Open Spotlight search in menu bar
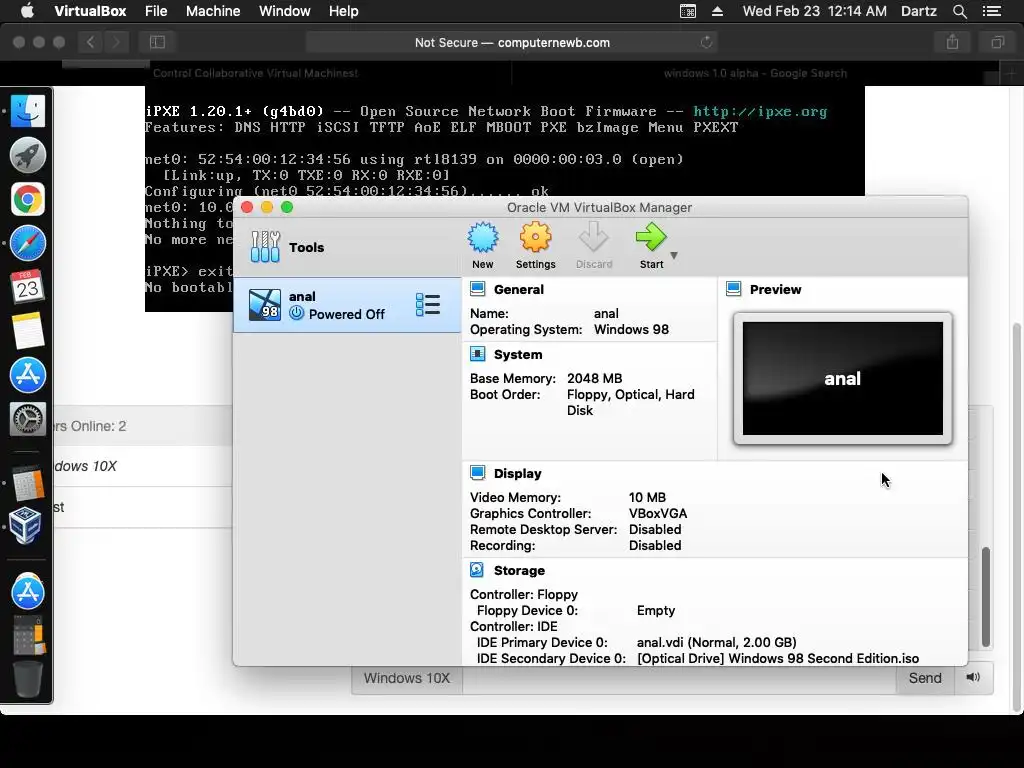This screenshot has width=1024, height=768. (x=959, y=11)
